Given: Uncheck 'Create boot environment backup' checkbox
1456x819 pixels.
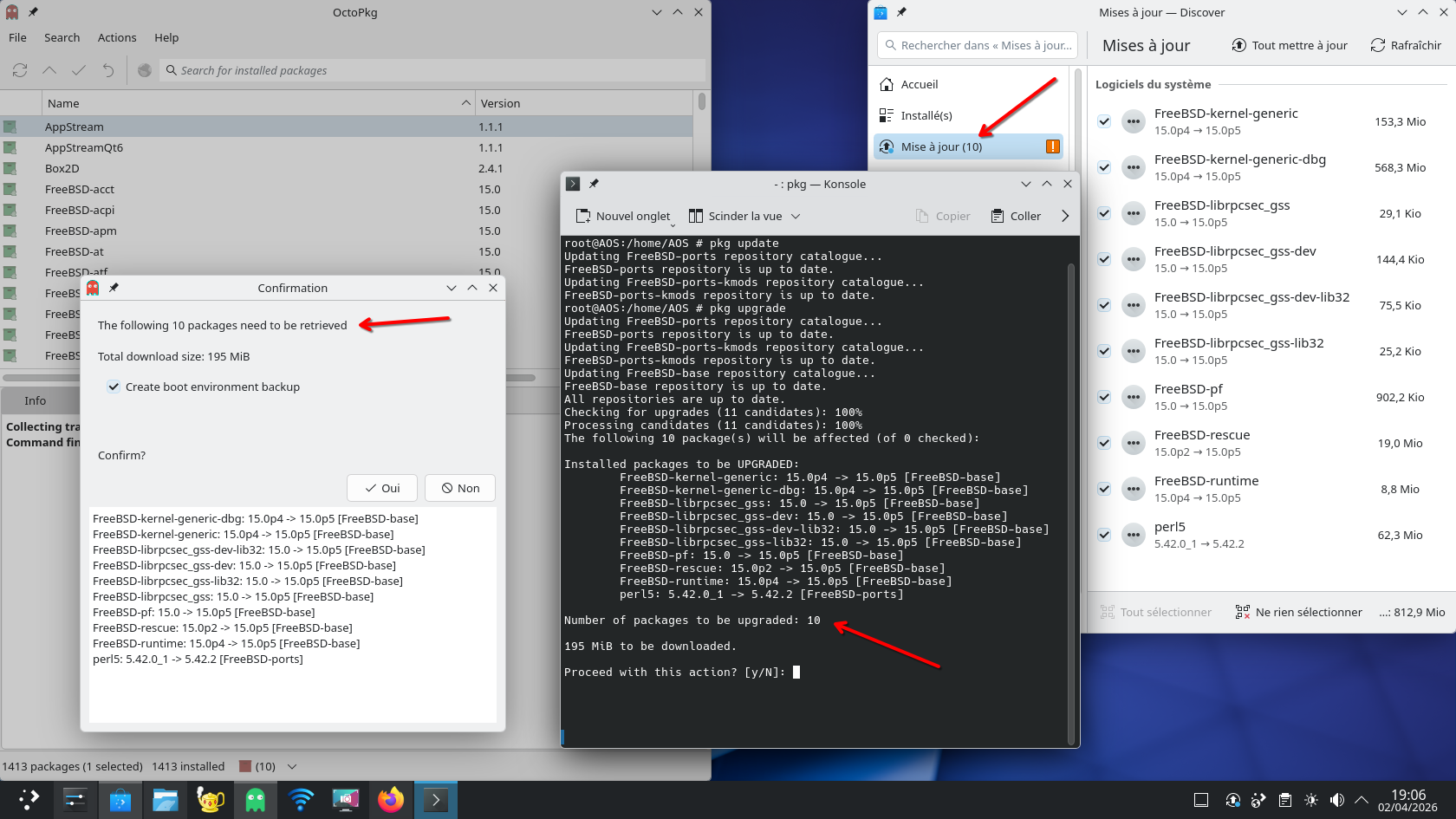Looking at the screenshot, I should [114, 387].
